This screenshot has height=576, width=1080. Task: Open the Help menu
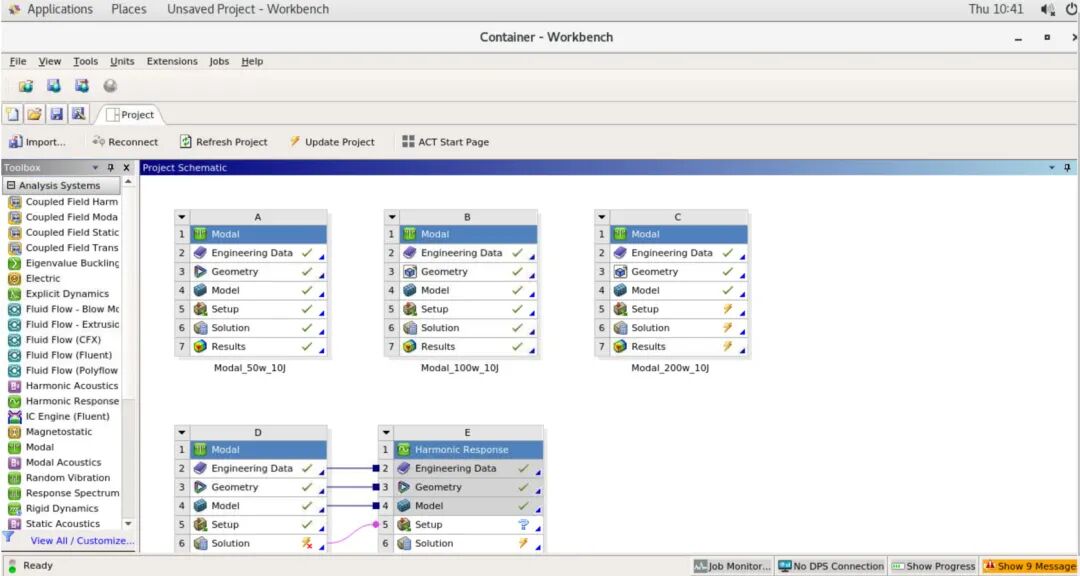pyautogui.click(x=252, y=61)
